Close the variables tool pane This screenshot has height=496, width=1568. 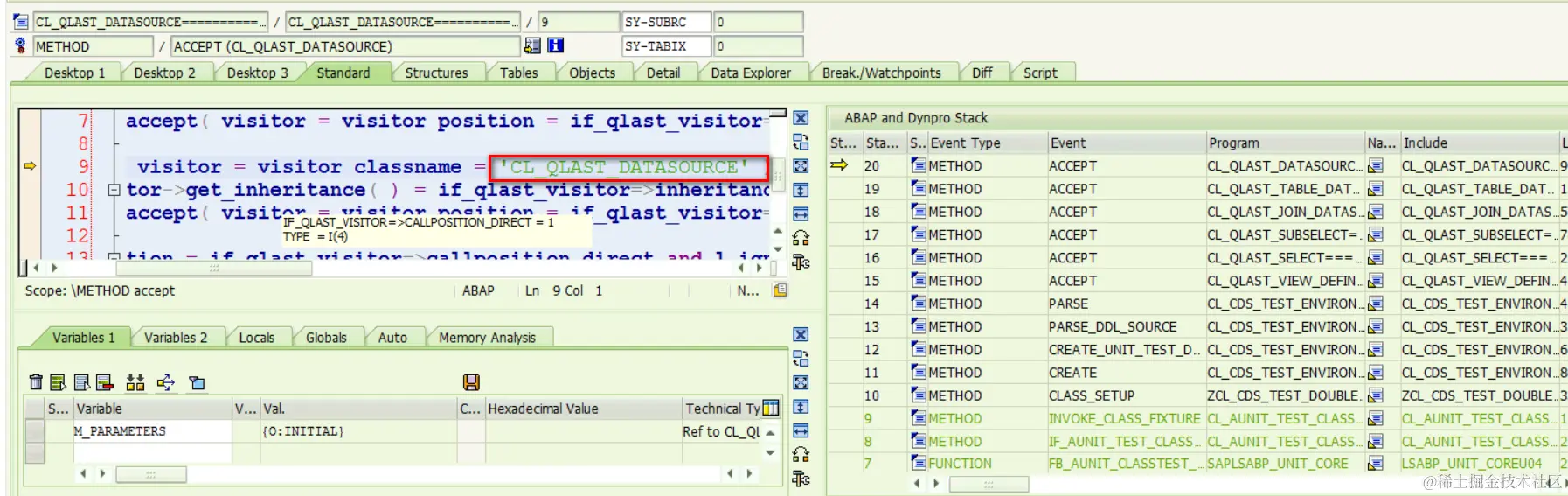801,335
